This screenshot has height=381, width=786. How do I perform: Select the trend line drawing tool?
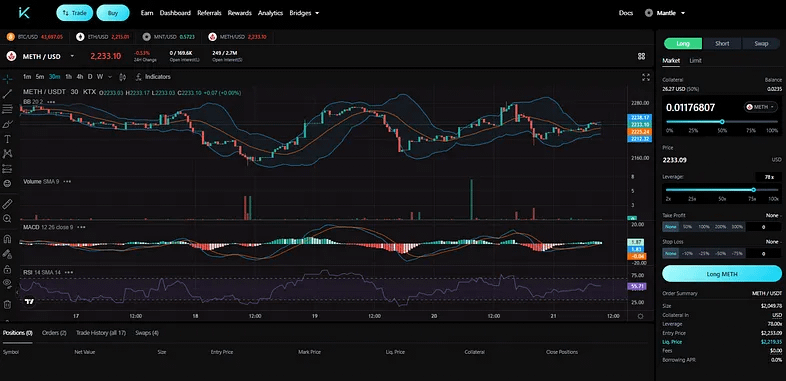tap(8, 94)
